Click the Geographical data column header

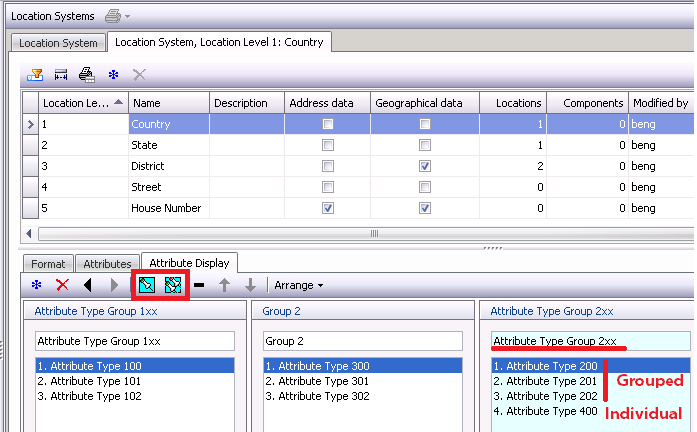coord(425,103)
